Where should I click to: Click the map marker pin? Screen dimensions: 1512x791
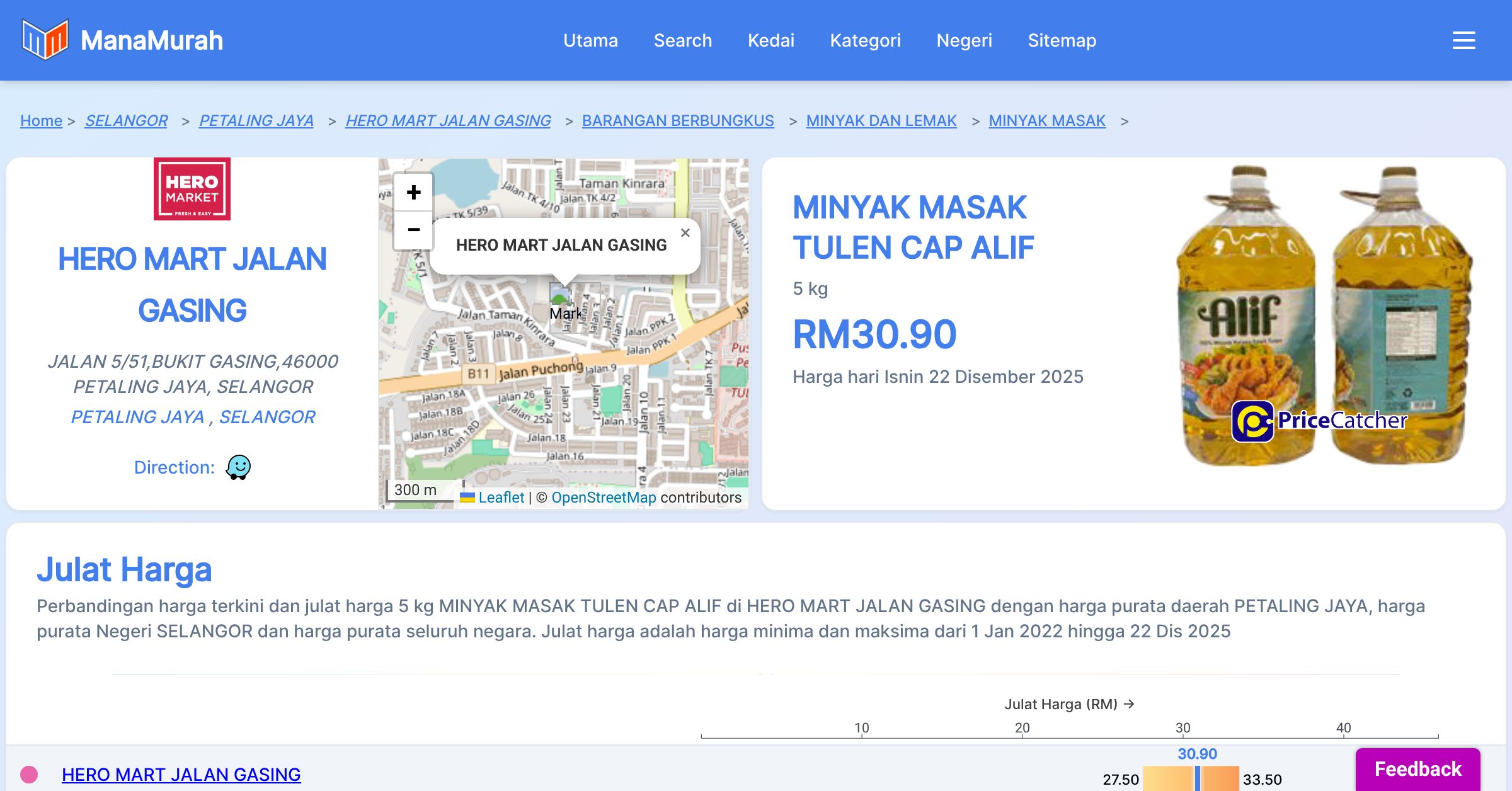pos(560,295)
